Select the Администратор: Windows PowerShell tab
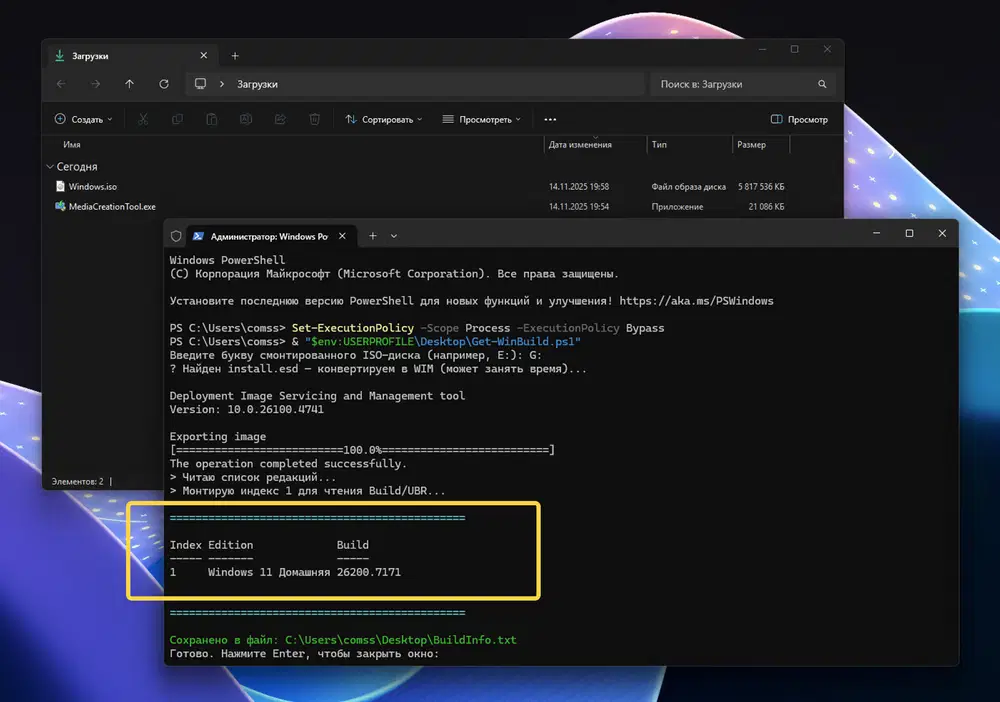The width and height of the screenshot is (1000, 702). [270, 237]
